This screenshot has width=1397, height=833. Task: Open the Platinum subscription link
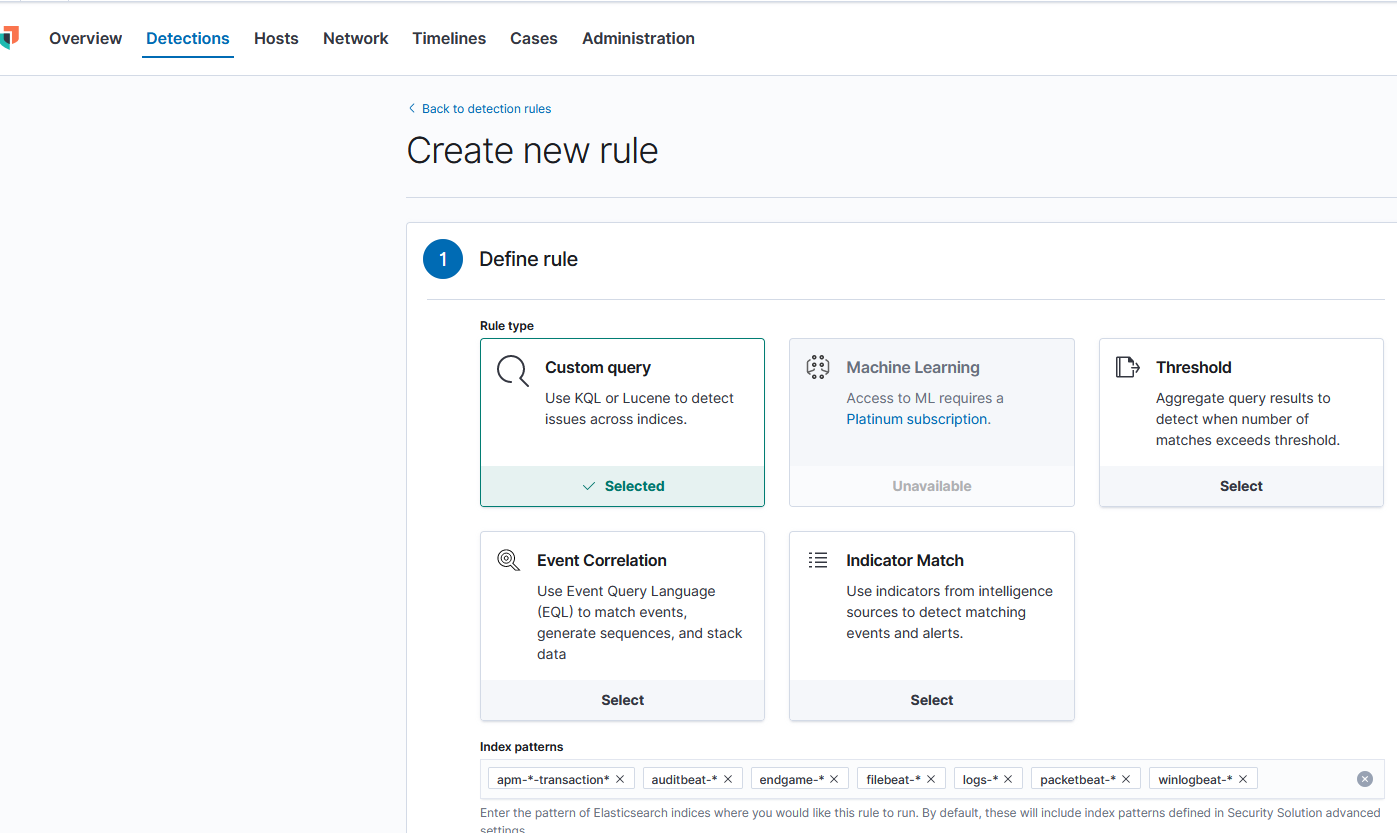point(916,418)
